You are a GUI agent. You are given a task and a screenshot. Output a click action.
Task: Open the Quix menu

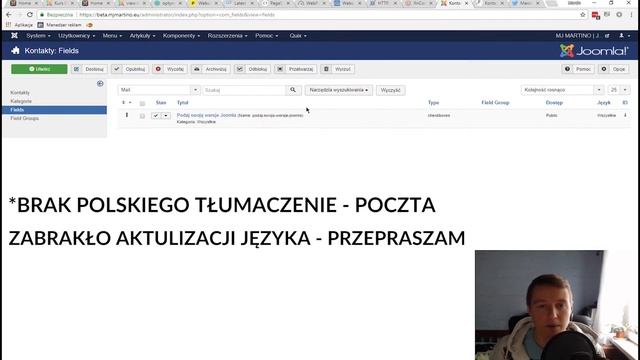click(298, 36)
